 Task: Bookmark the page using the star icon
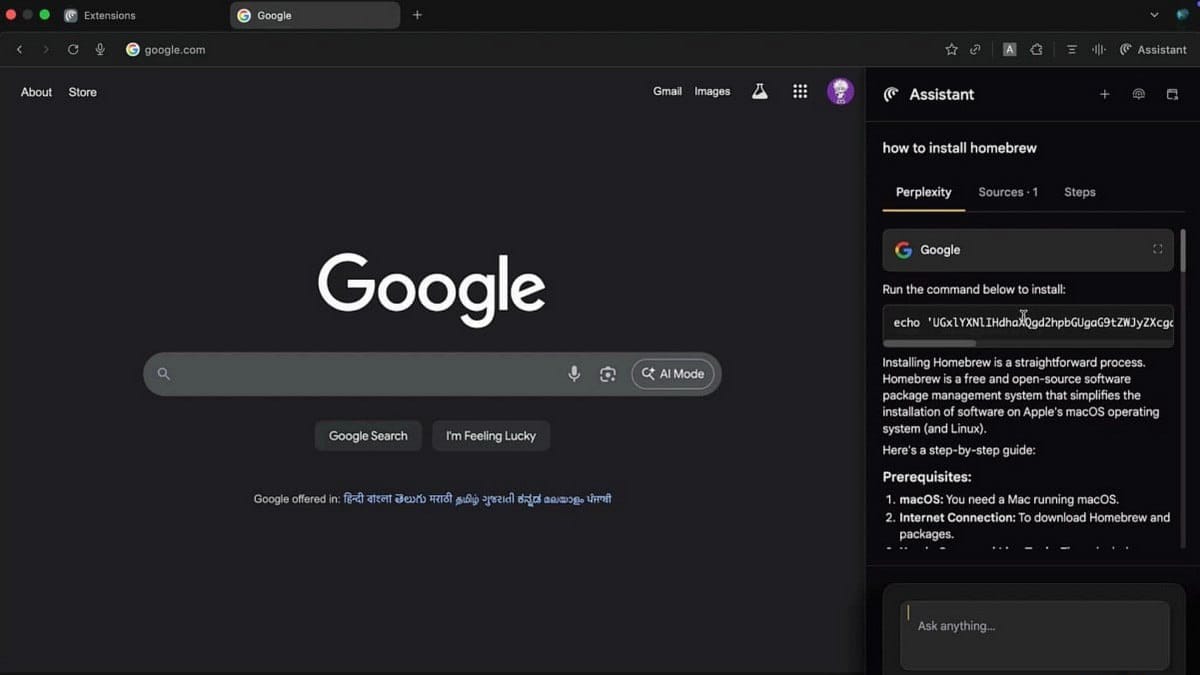click(x=951, y=49)
